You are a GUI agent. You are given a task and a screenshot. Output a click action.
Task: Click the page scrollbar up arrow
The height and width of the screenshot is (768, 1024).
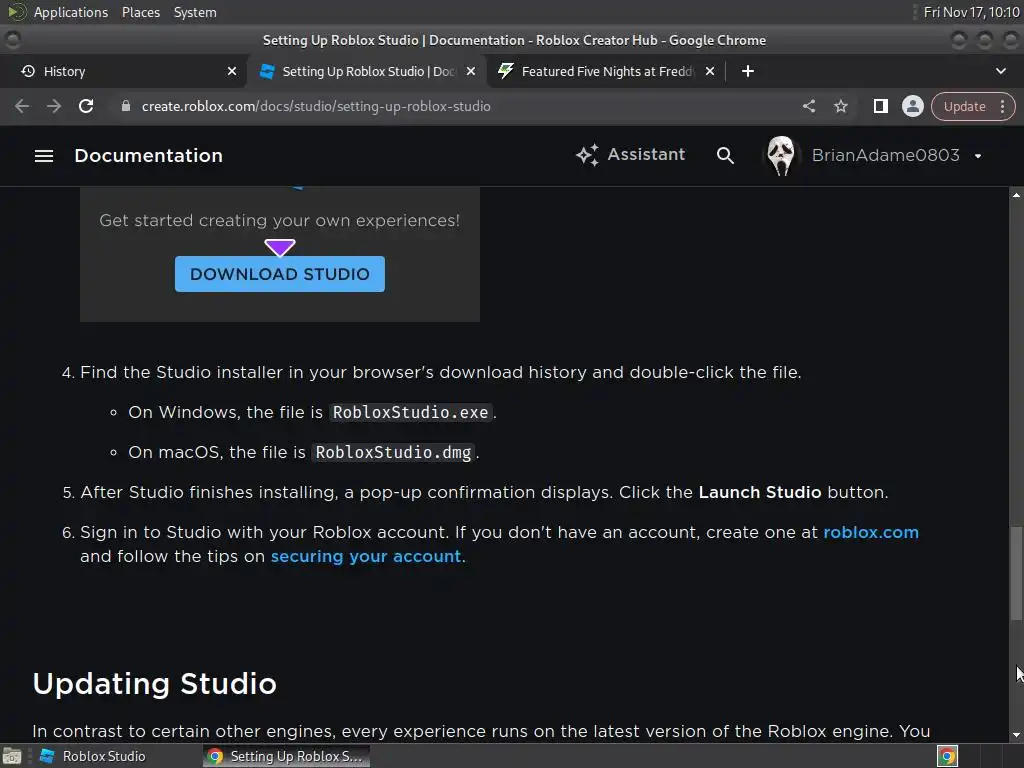[x=1016, y=195]
